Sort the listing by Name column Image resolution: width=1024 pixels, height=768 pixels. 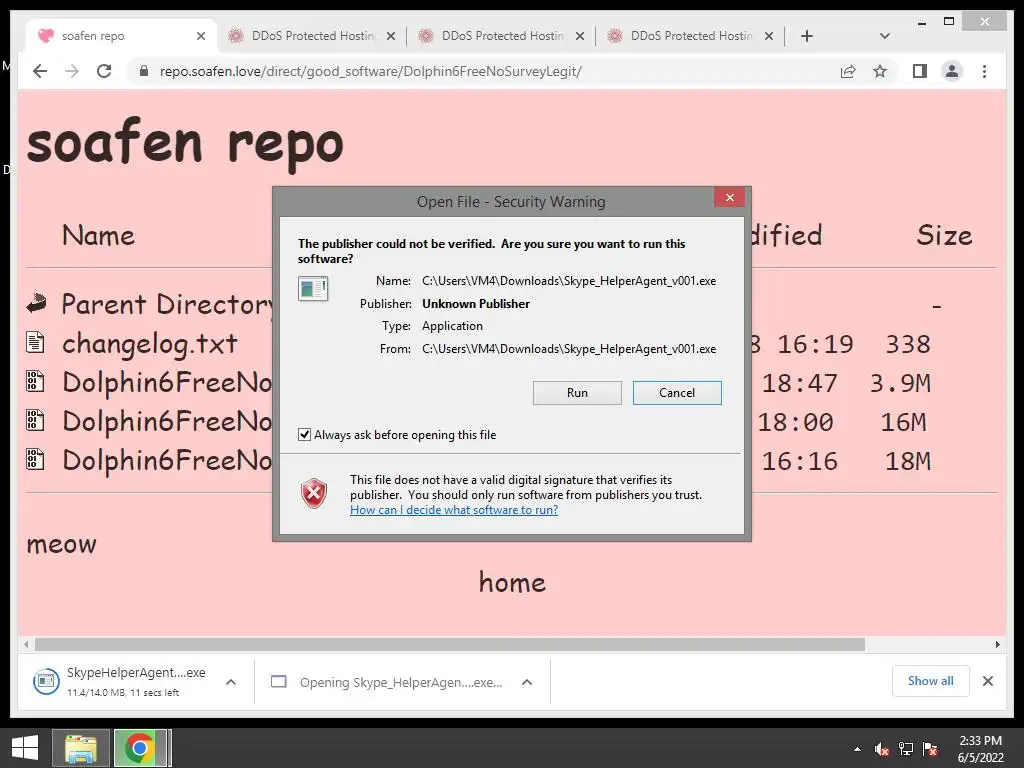click(x=99, y=236)
